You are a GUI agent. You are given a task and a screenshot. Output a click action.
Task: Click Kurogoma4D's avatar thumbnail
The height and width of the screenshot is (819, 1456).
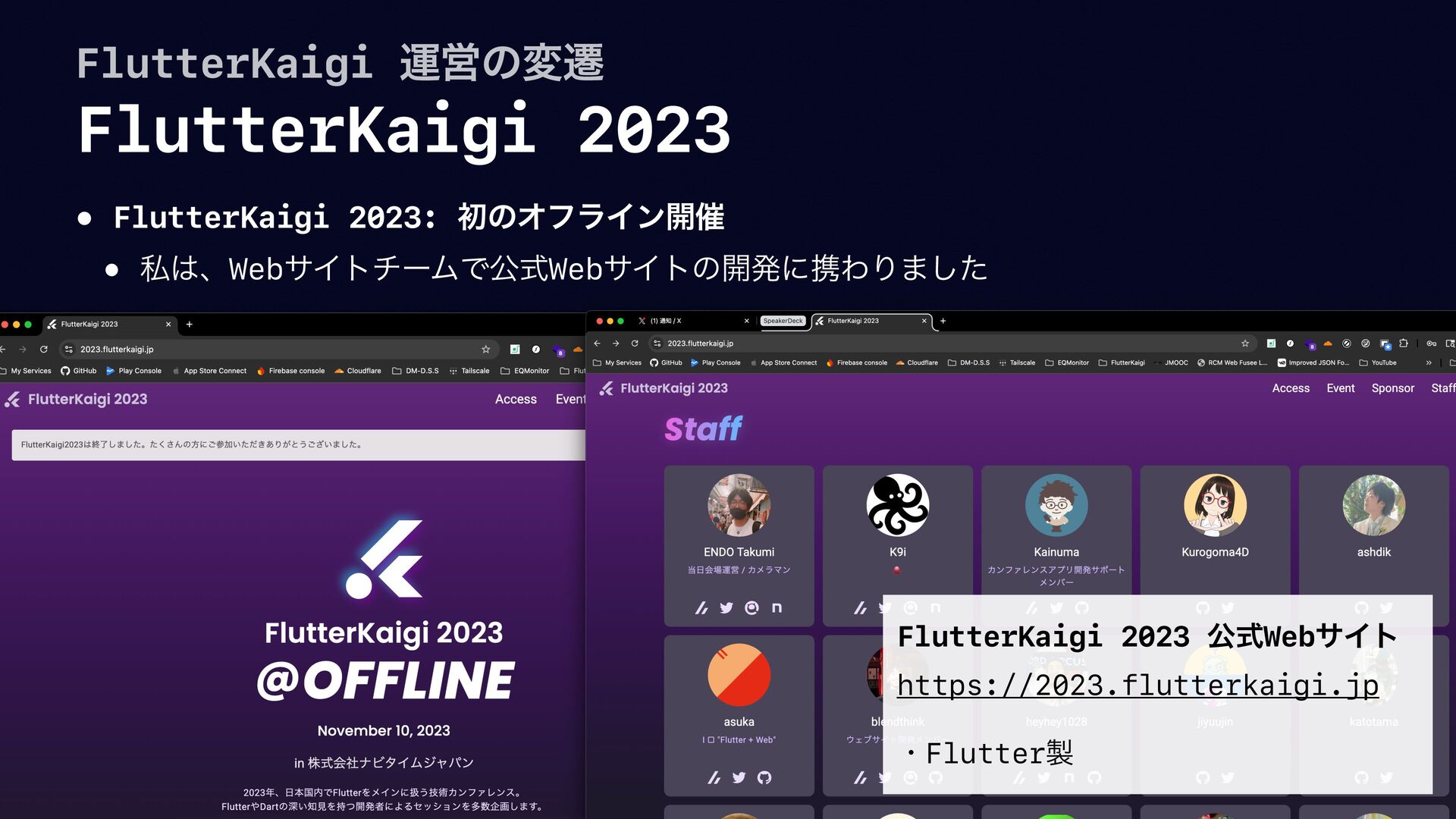1215,506
